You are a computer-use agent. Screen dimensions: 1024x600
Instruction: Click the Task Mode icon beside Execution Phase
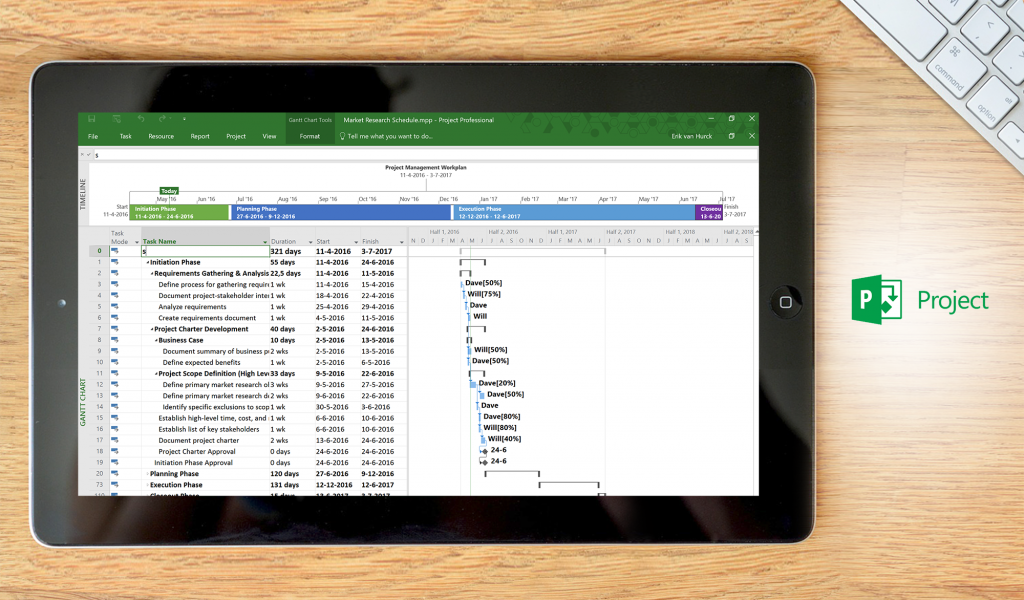pyautogui.click(x=115, y=484)
